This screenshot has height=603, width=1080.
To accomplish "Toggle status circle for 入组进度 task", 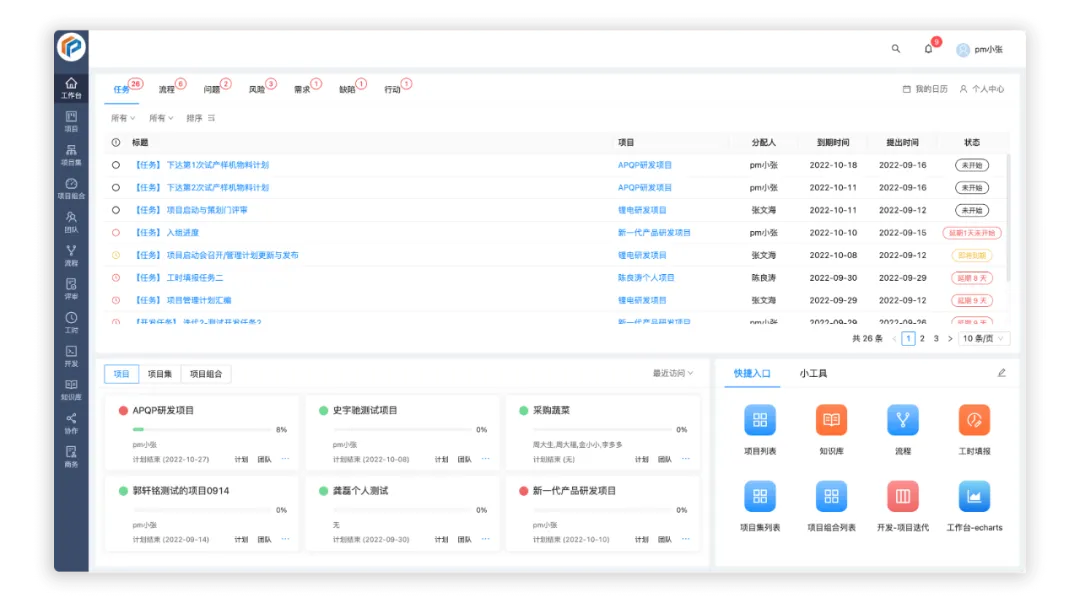I will (x=116, y=233).
